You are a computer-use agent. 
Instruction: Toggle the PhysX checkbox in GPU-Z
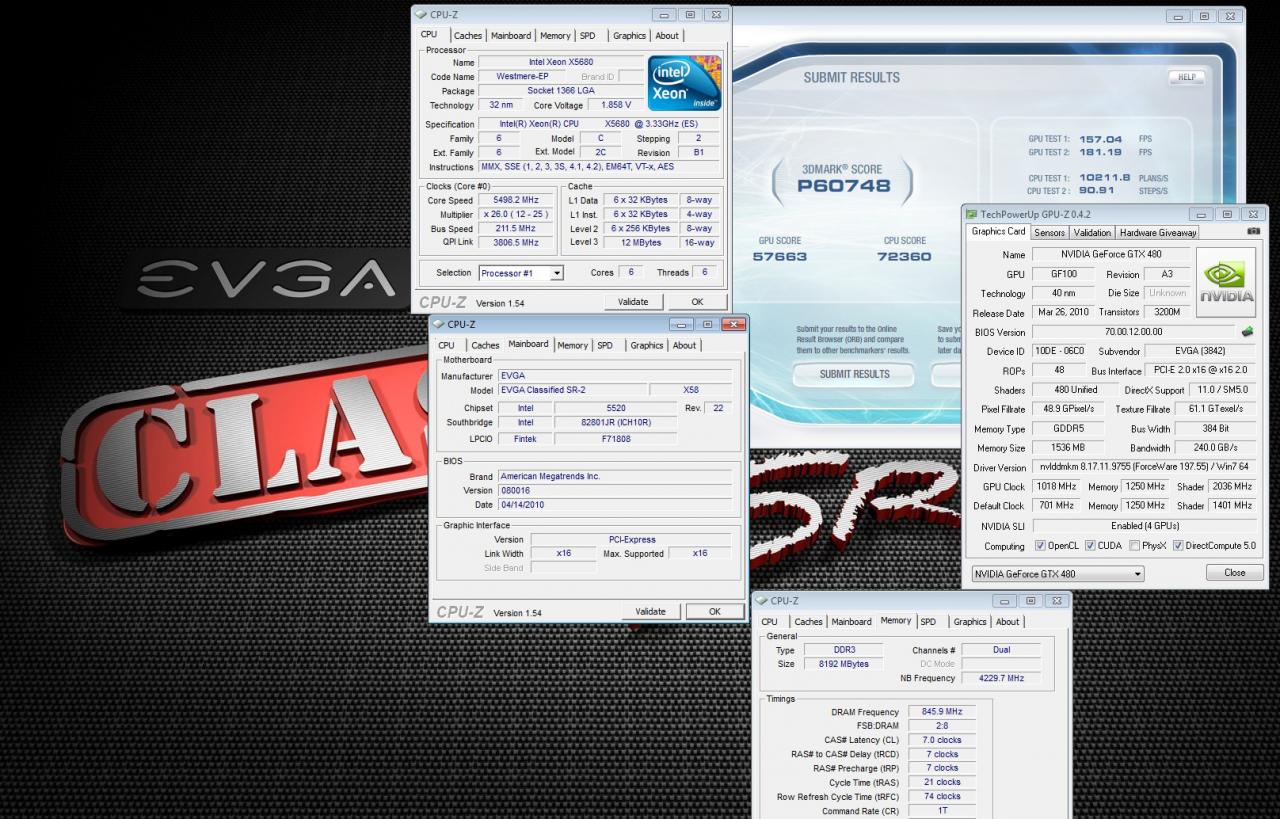point(1134,546)
